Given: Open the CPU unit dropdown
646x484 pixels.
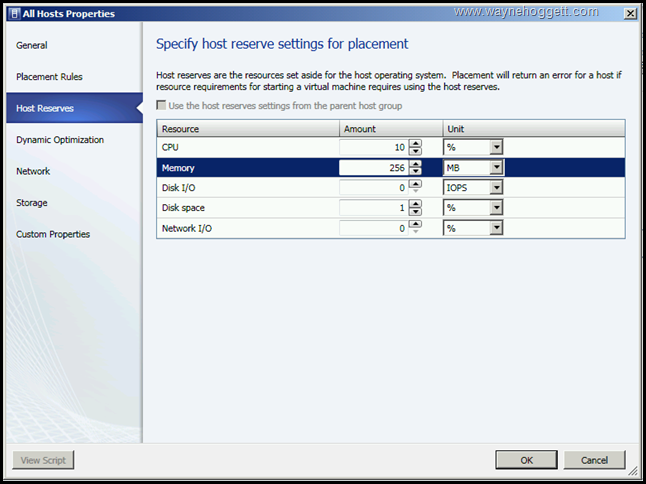Looking at the screenshot, I should click(496, 147).
